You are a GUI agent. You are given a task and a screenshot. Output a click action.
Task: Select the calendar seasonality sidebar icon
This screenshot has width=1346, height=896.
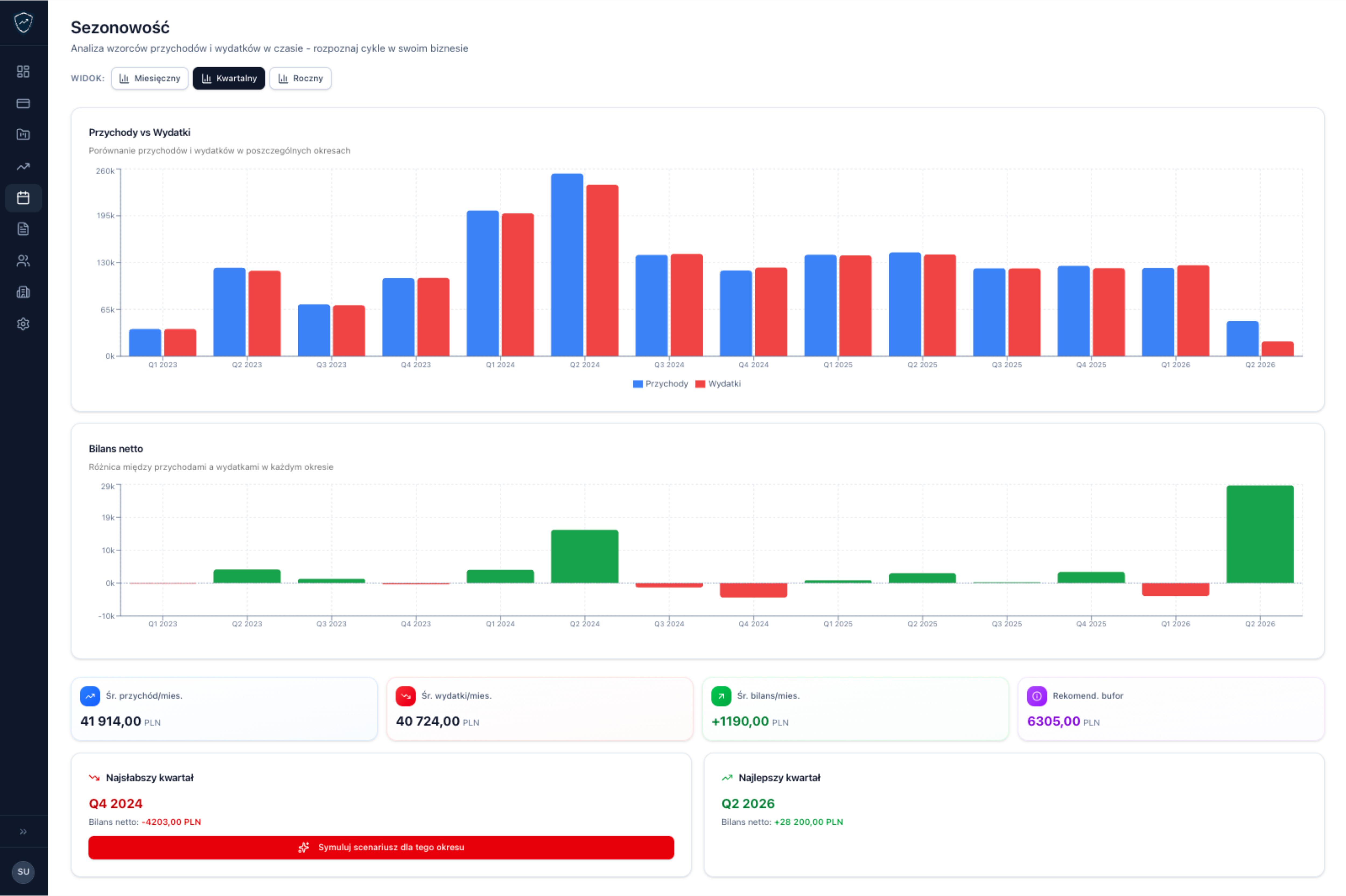click(23, 198)
